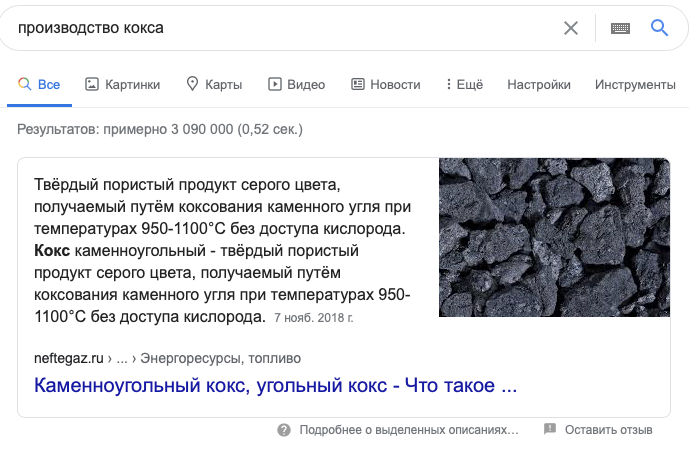Open the Каменноугольный кокс result link
The image size is (689, 469).
coord(276,385)
